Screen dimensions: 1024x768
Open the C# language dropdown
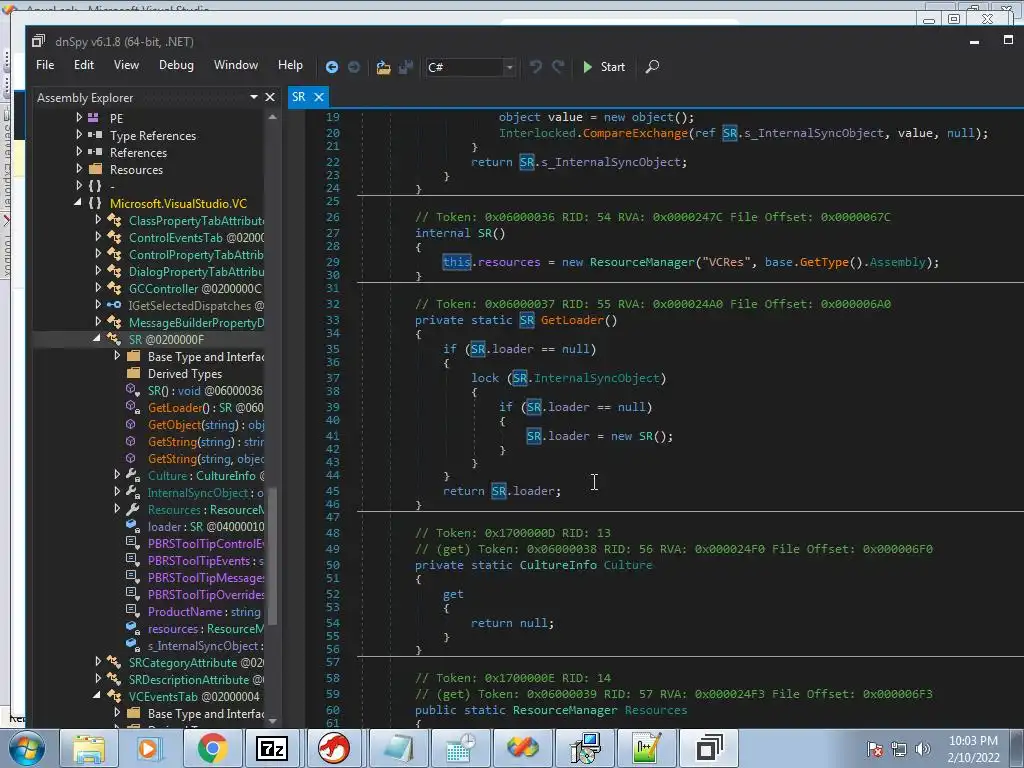click(x=509, y=67)
